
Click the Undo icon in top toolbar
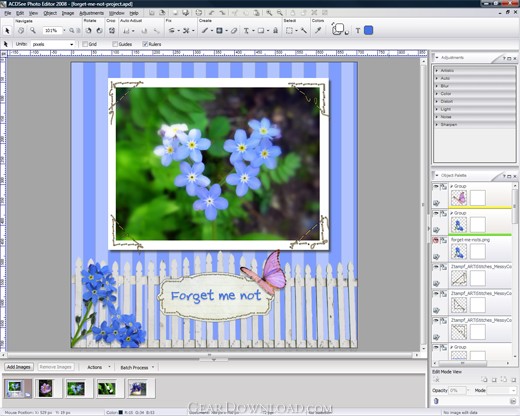[x=211, y=13]
